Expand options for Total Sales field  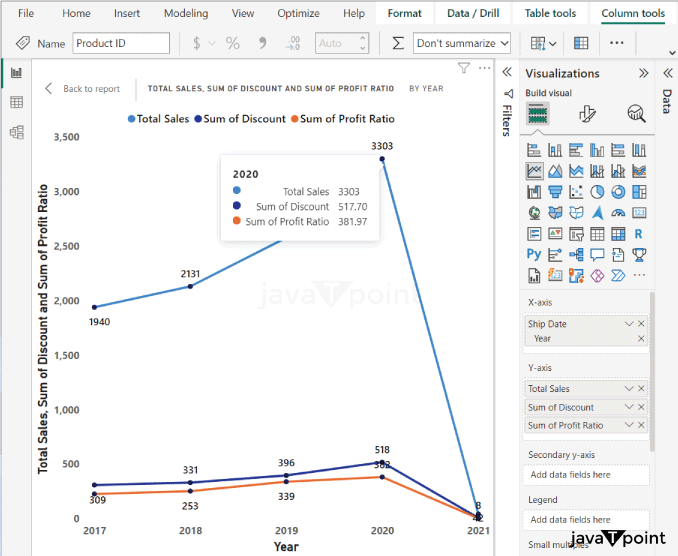tap(629, 389)
